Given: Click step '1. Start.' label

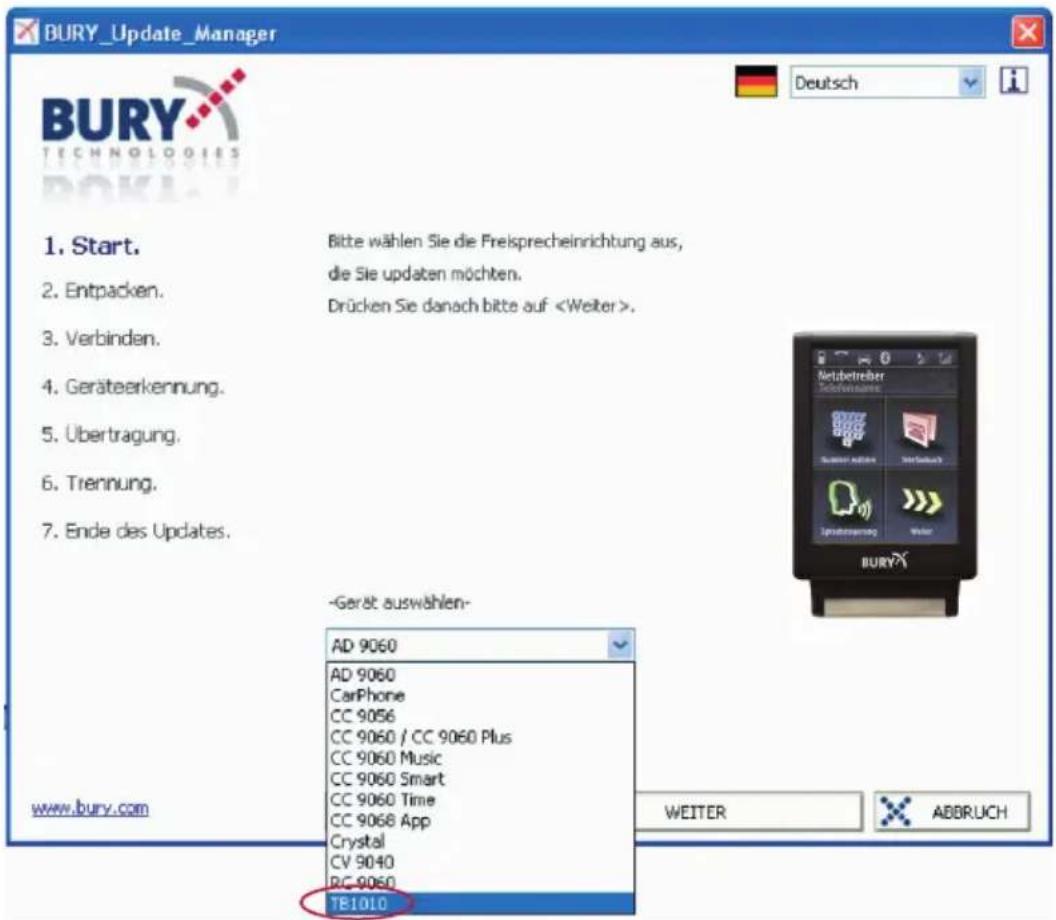Looking at the screenshot, I should click(x=92, y=246).
